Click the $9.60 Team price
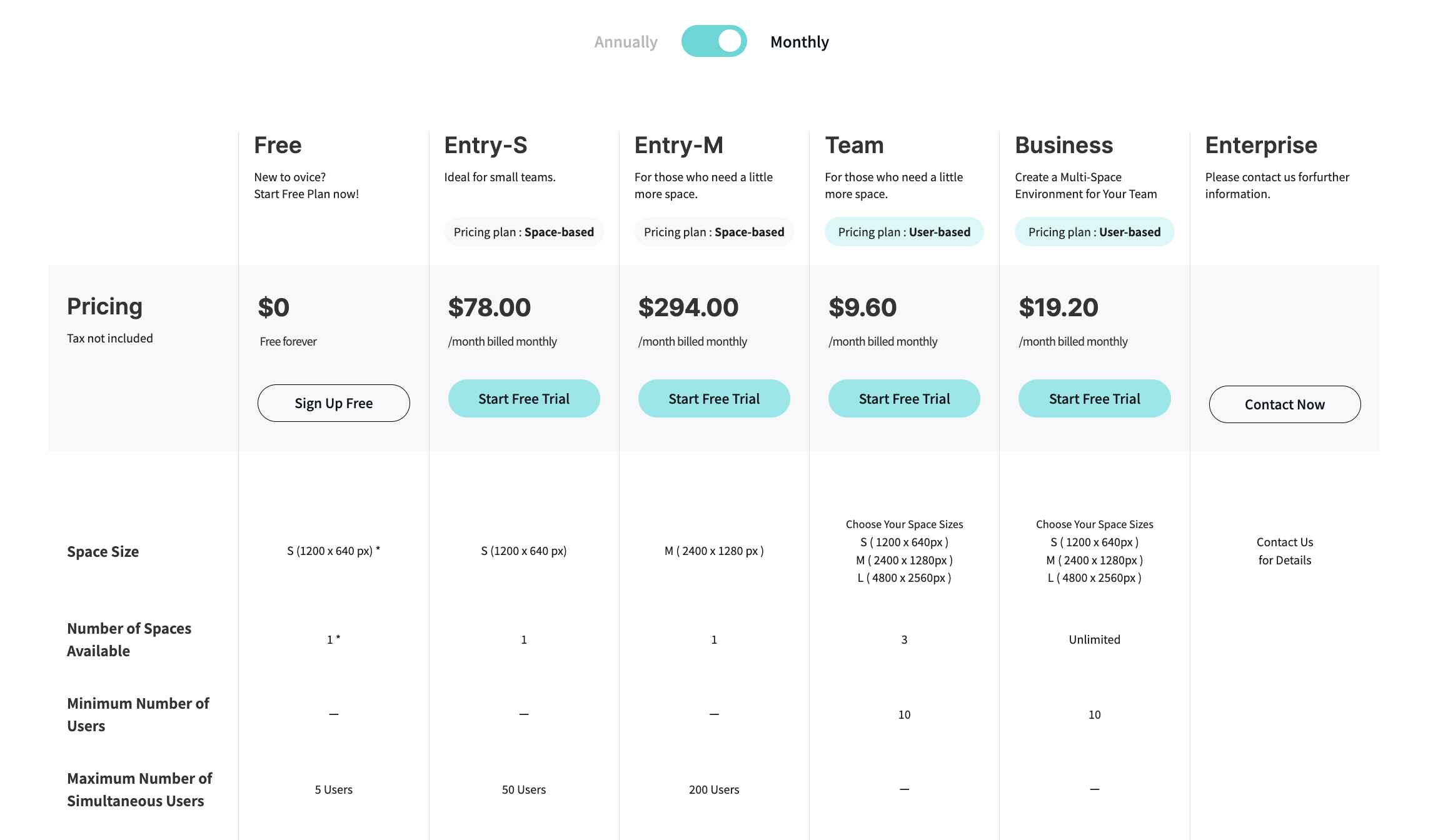This screenshot has width=1443, height=840. [862, 307]
